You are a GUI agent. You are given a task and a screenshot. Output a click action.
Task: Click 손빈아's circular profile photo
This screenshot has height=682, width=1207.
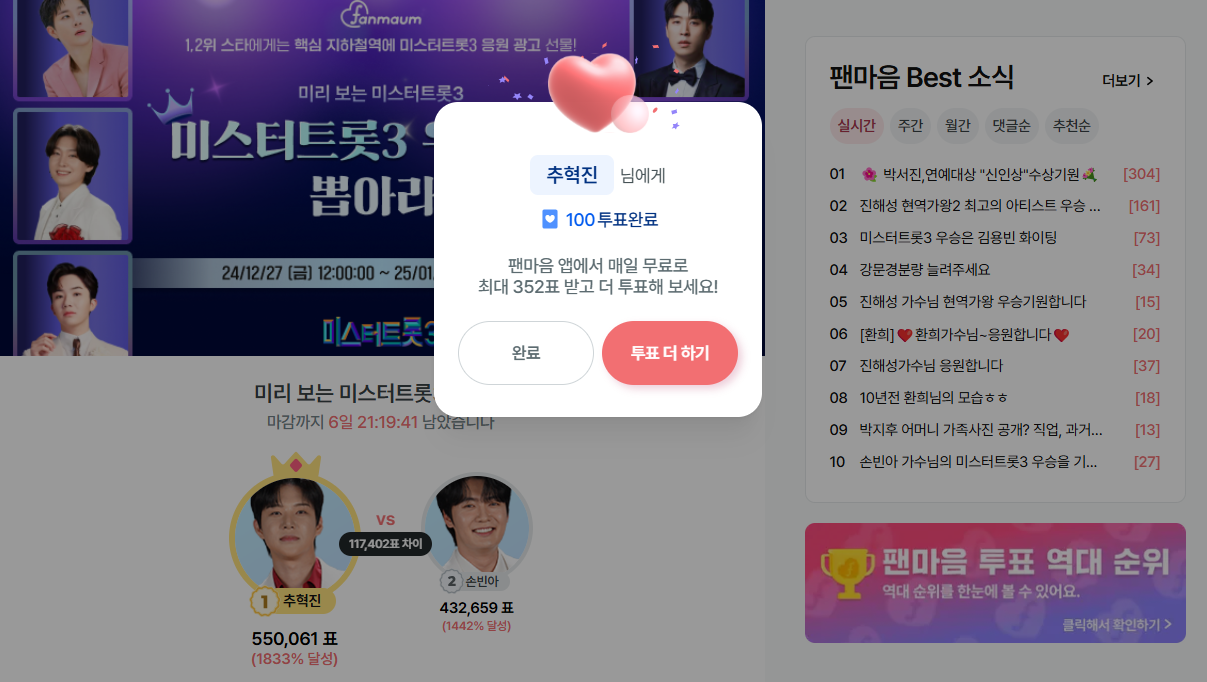[x=476, y=526]
